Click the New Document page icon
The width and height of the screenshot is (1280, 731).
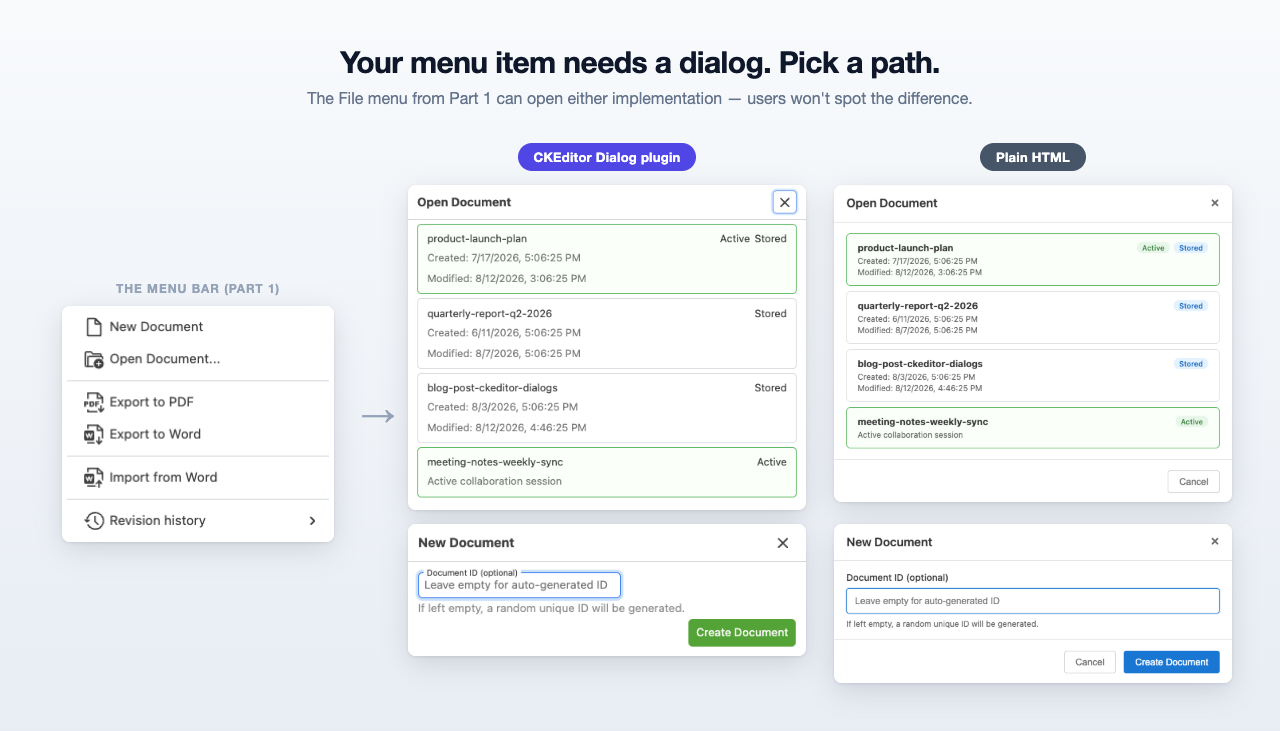pyautogui.click(x=94, y=327)
